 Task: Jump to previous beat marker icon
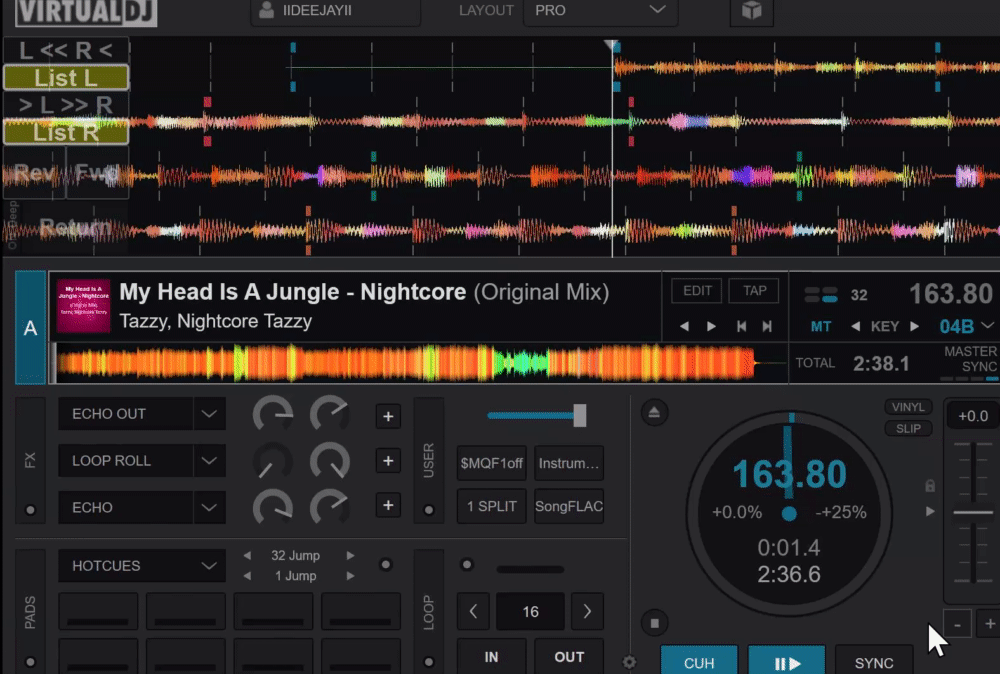(741, 326)
